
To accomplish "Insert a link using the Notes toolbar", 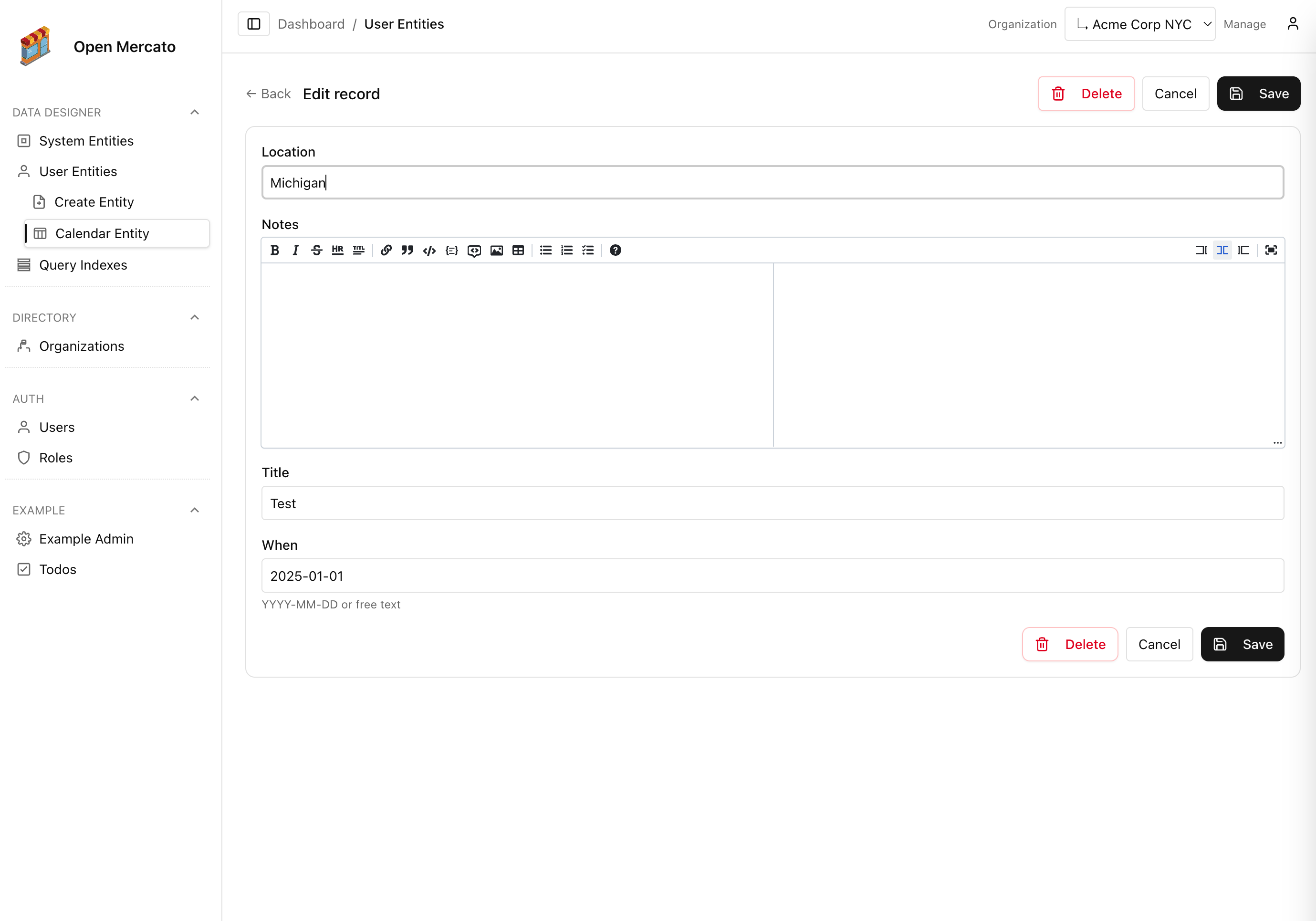I will pos(386,250).
